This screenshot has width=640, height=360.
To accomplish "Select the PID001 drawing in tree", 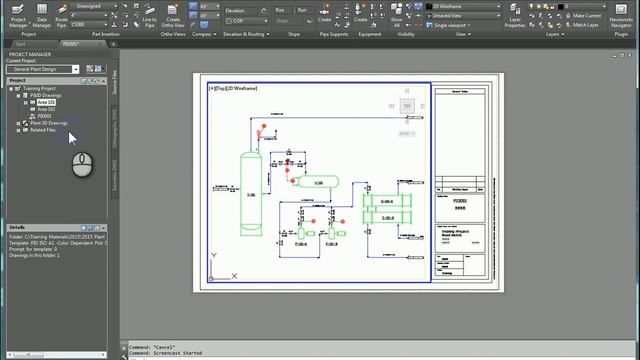I will click(x=44, y=116).
